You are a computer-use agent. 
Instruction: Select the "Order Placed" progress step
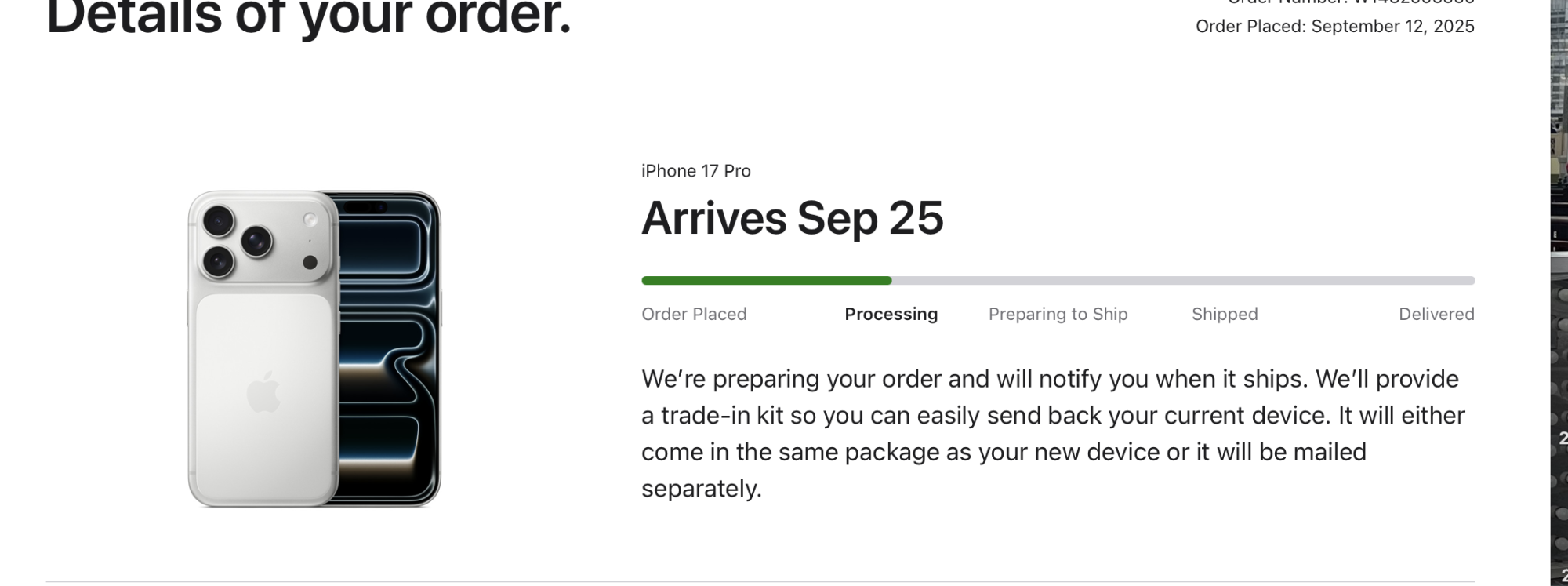(694, 315)
